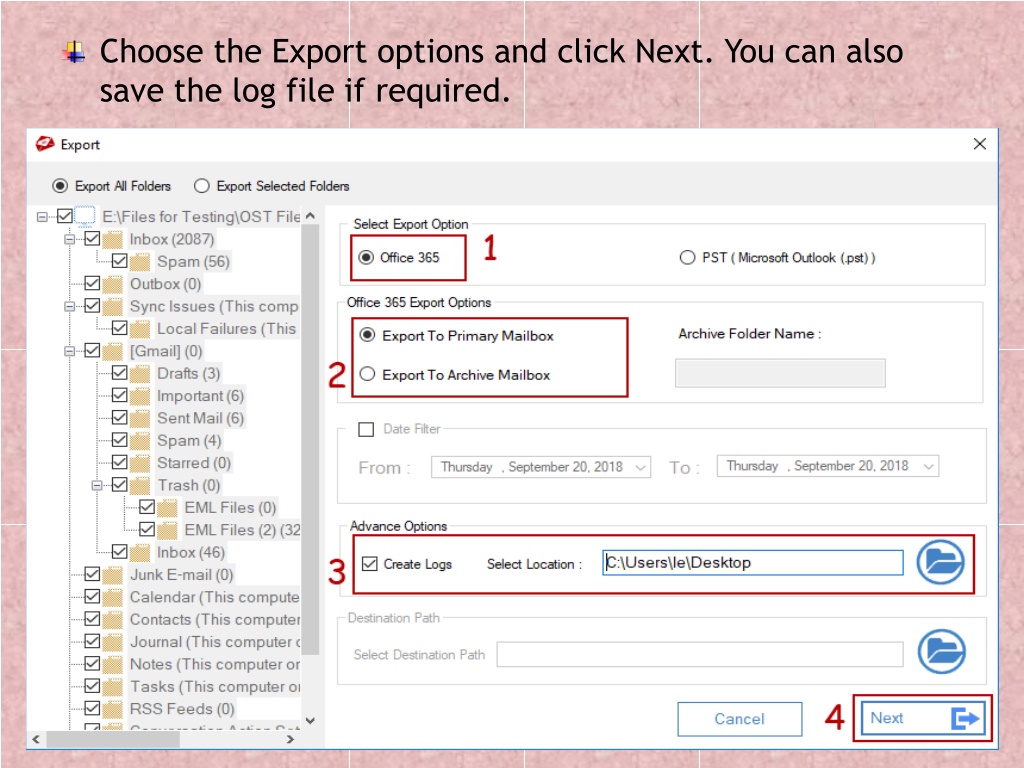Click the log Select Location path field
1024x768 pixels.
coord(753,562)
